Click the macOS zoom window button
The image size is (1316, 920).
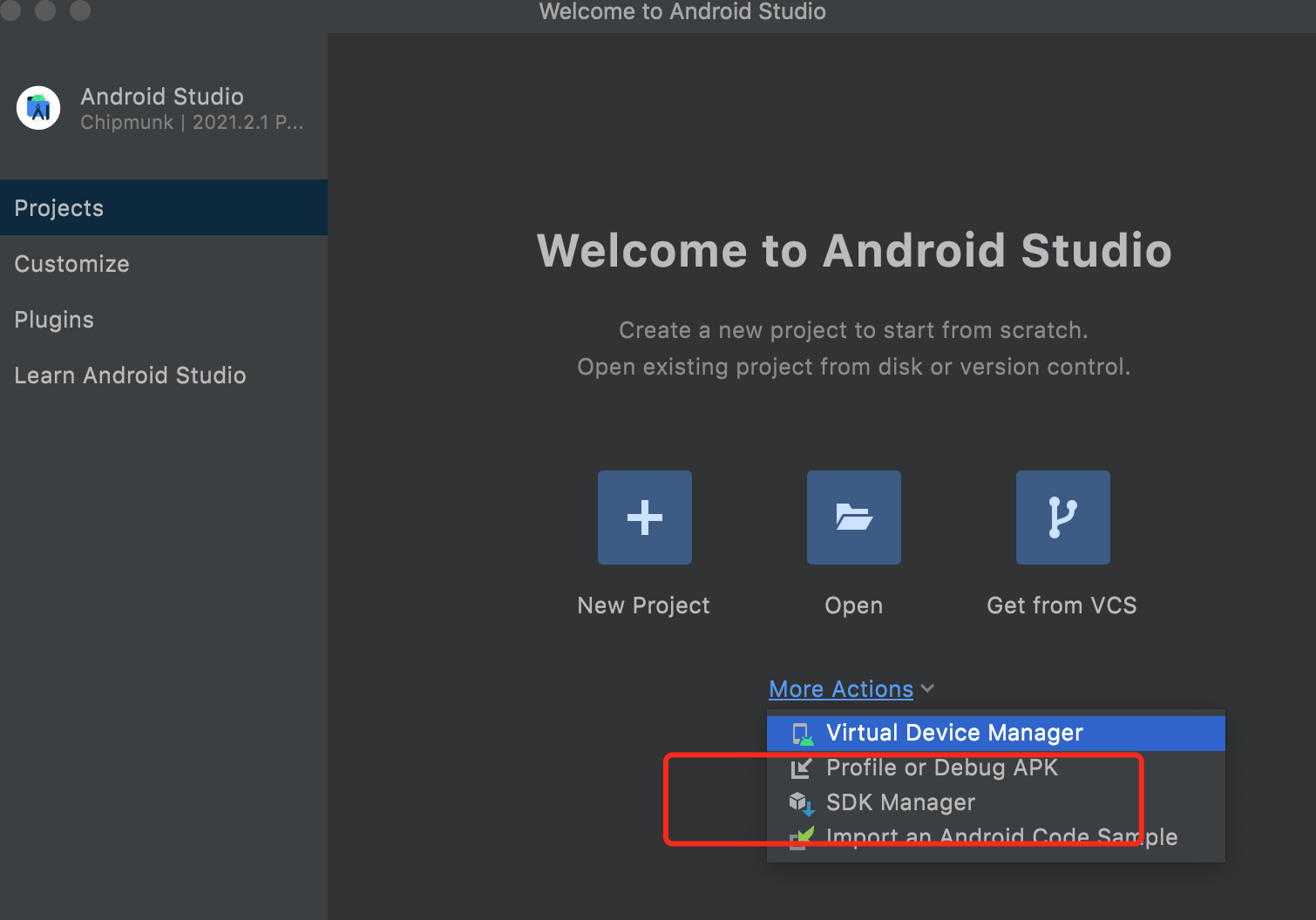coord(80,10)
